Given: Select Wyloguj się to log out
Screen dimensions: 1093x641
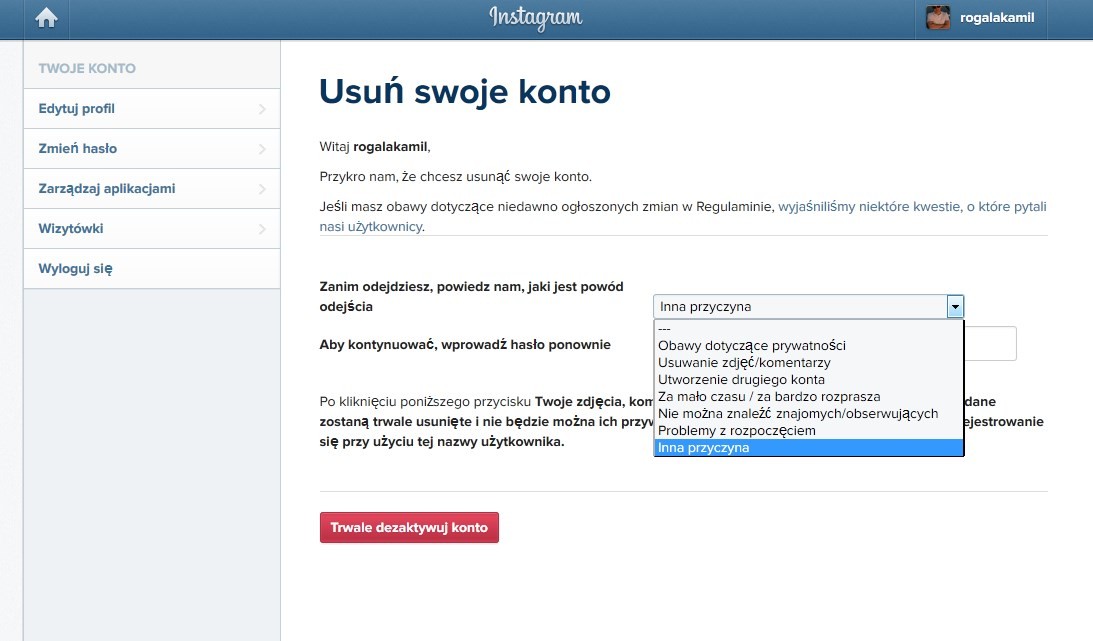Looking at the screenshot, I should 152,268.
